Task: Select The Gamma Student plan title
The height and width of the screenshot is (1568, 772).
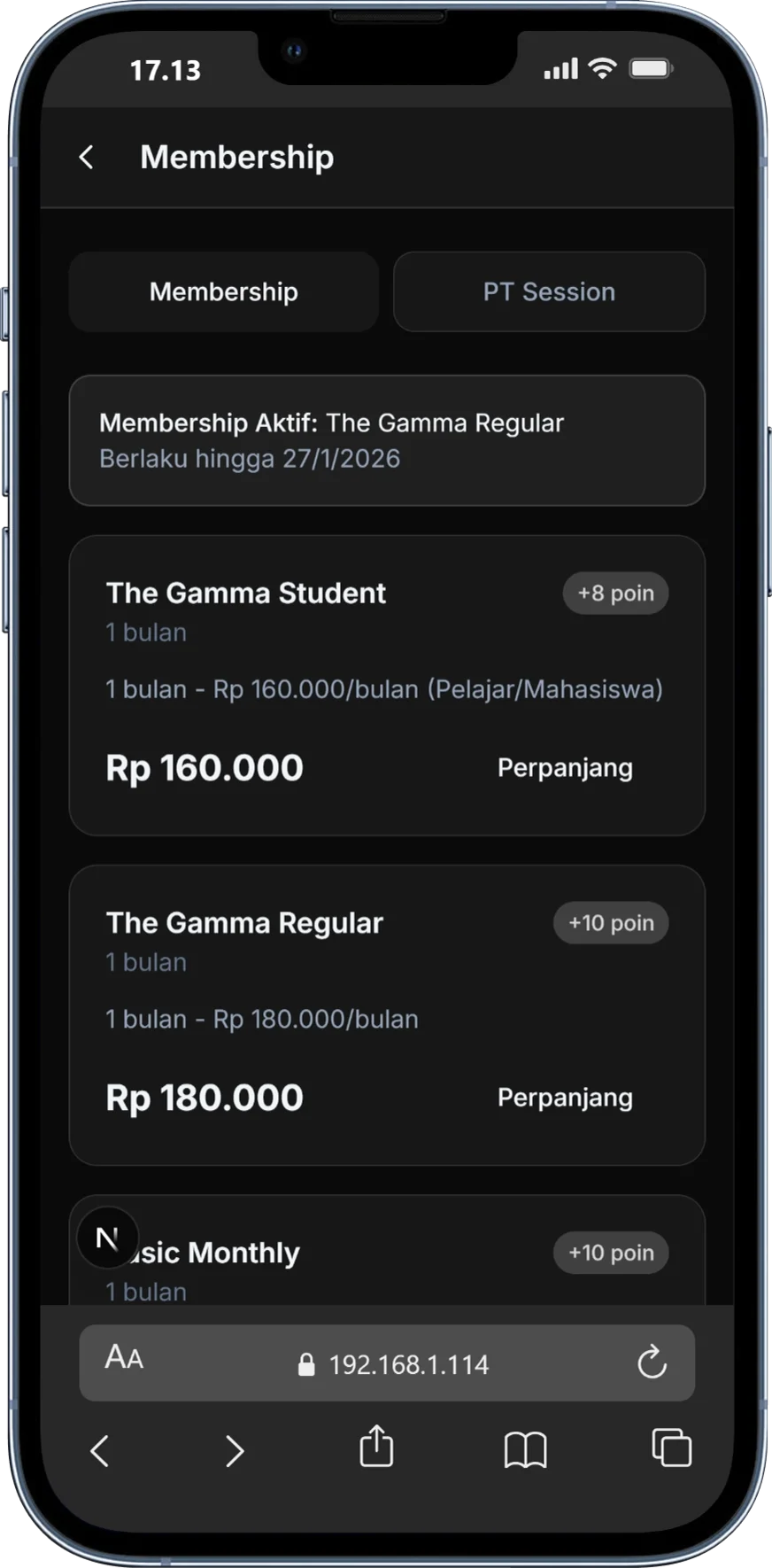Action: (246, 594)
